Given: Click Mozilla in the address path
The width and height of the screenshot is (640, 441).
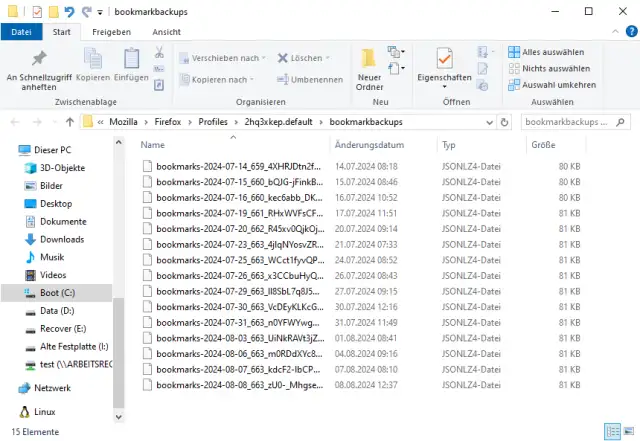Looking at the screenshot, I should click(x=123, y=122).
